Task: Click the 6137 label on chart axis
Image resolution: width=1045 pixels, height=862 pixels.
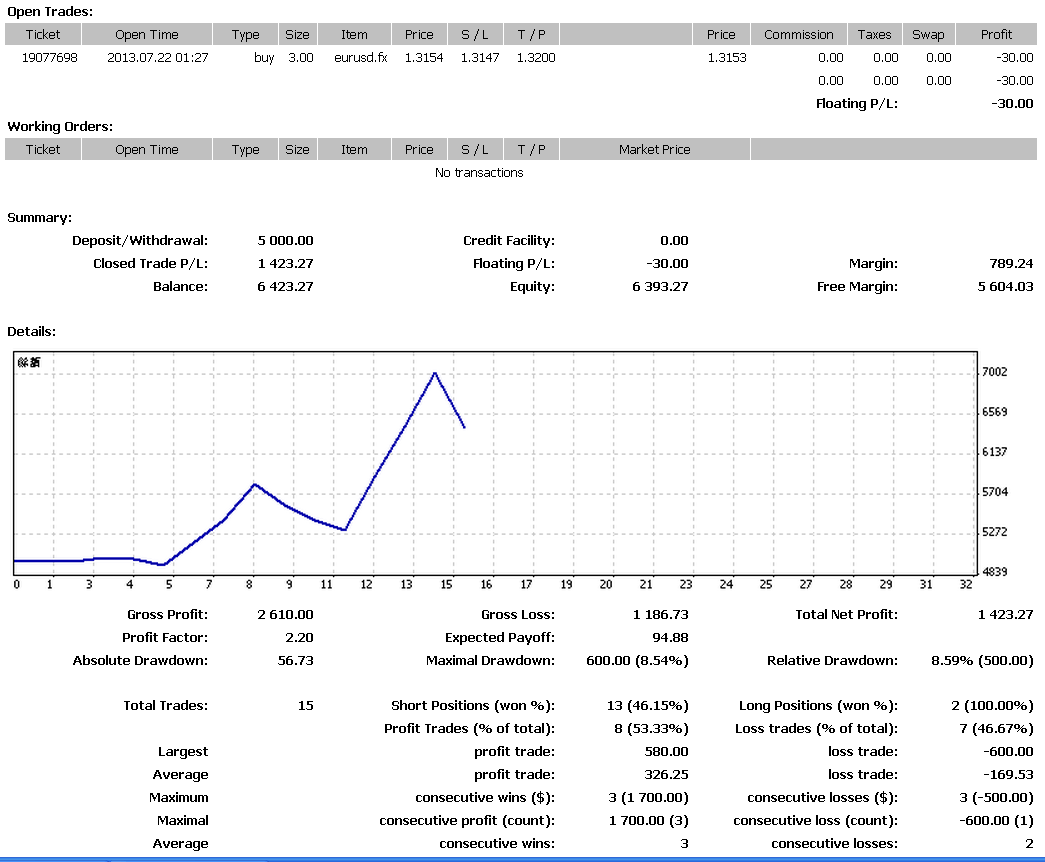Action: click(x=994, y=452)
